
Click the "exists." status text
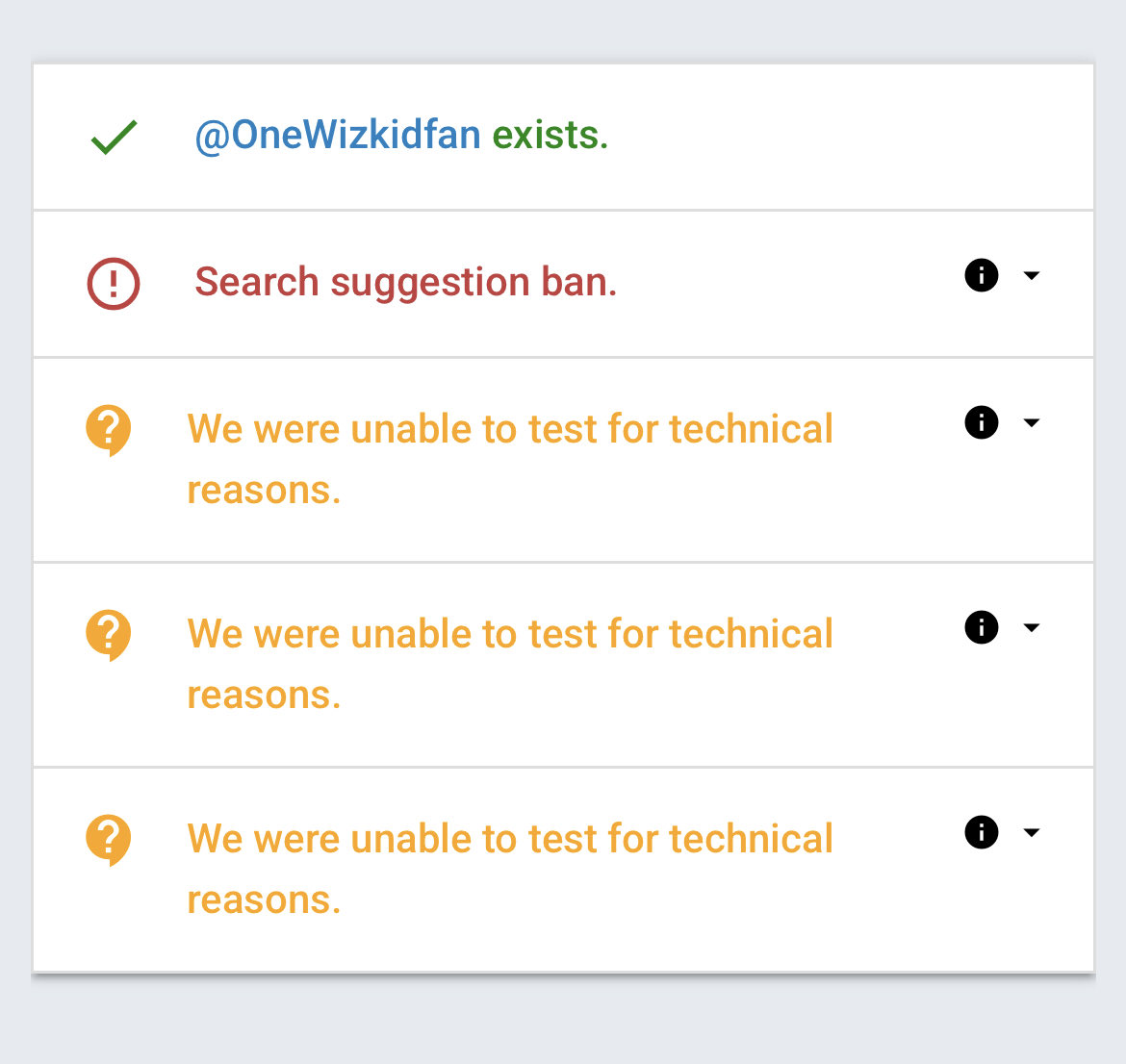[x=550, y=135]
